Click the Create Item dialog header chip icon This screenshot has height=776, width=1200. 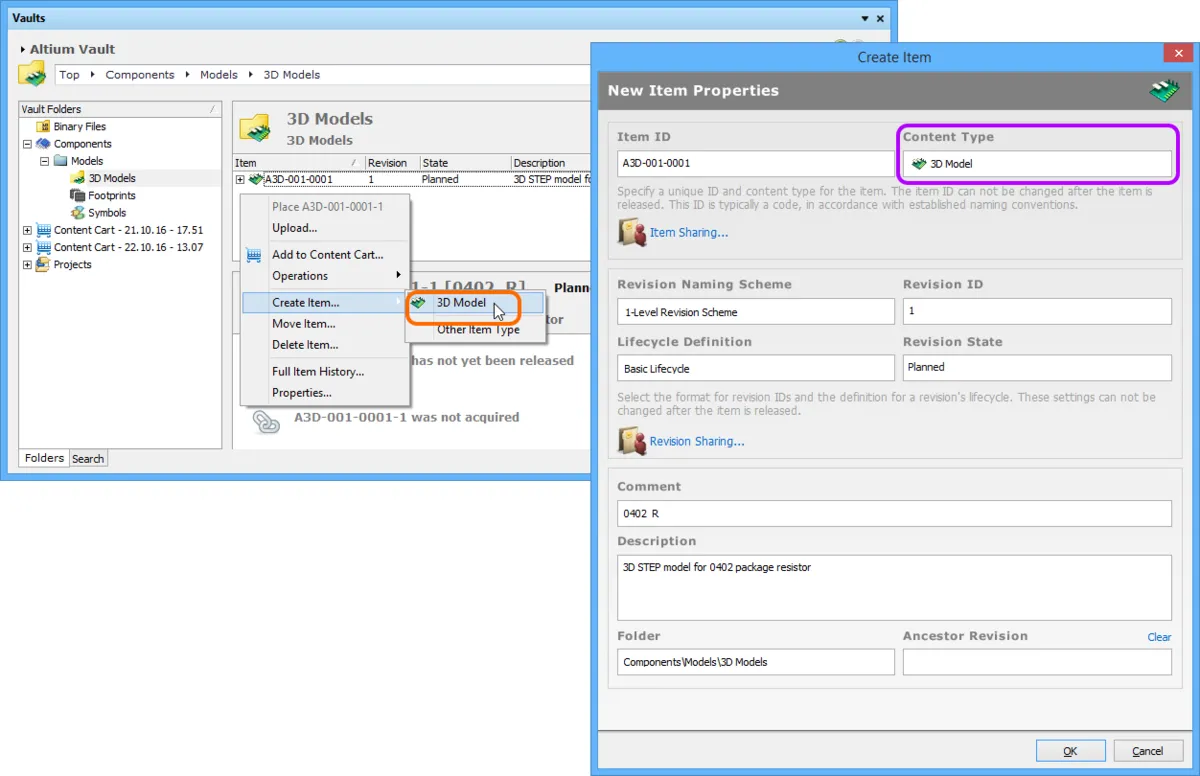click(1164, 91)
